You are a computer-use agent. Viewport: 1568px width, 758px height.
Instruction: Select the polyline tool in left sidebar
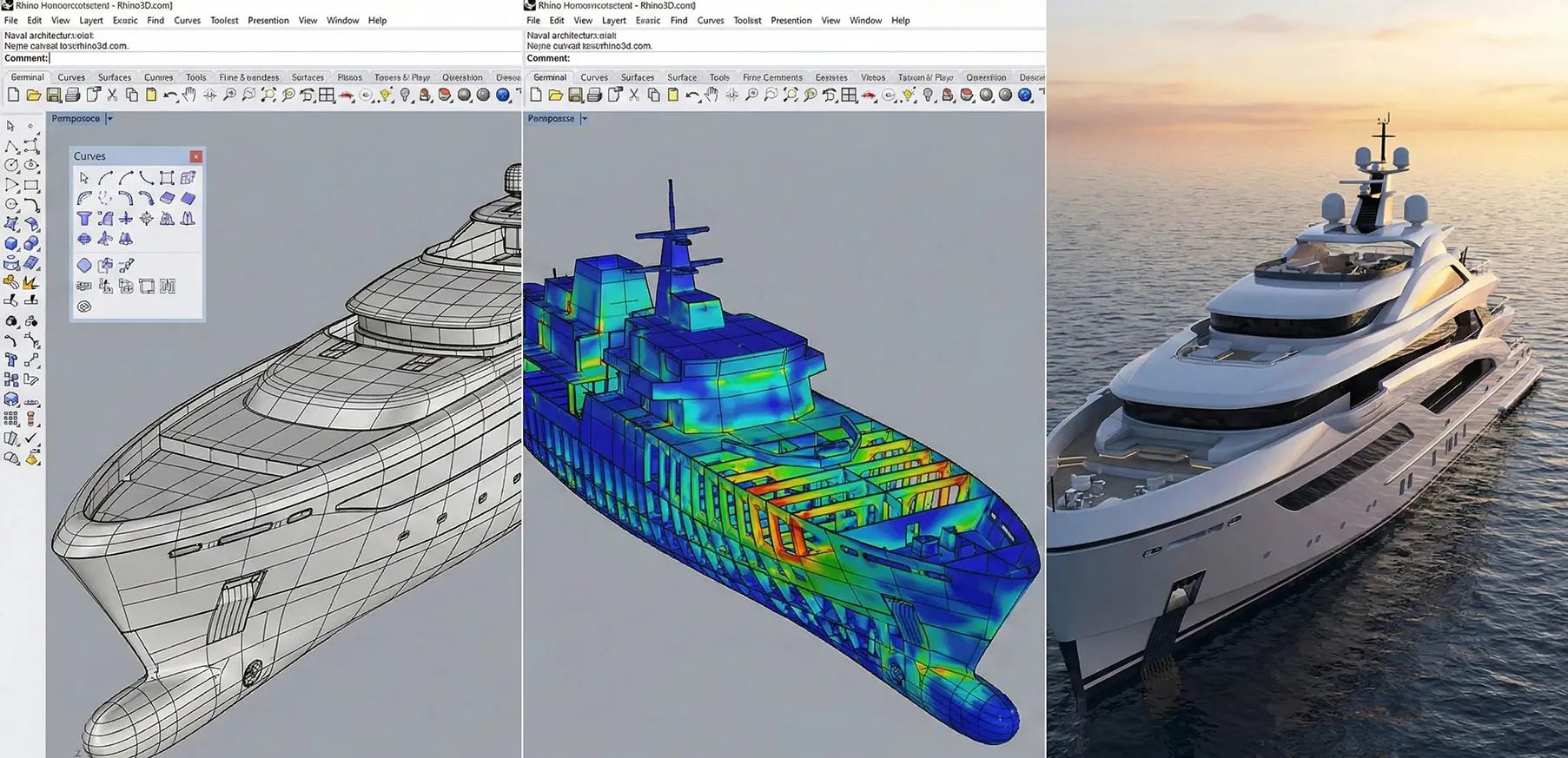coord(11,147)
